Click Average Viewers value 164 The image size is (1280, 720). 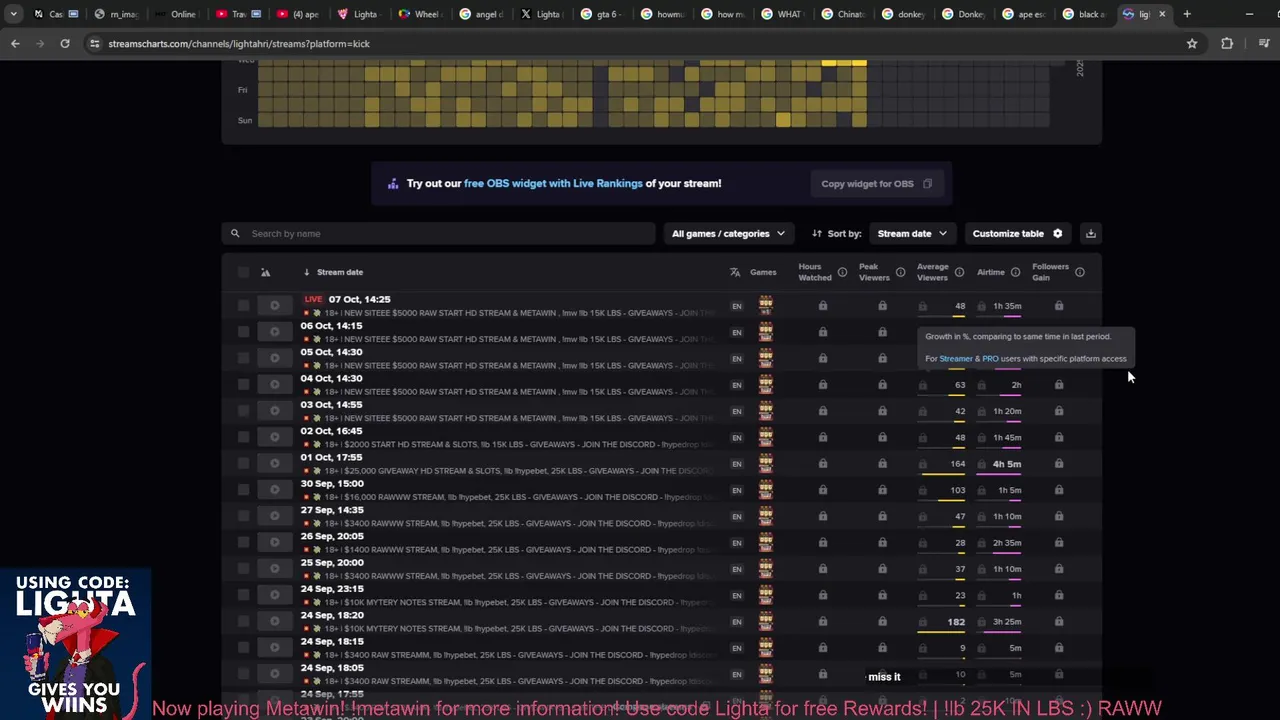click(x=958, y=464)
